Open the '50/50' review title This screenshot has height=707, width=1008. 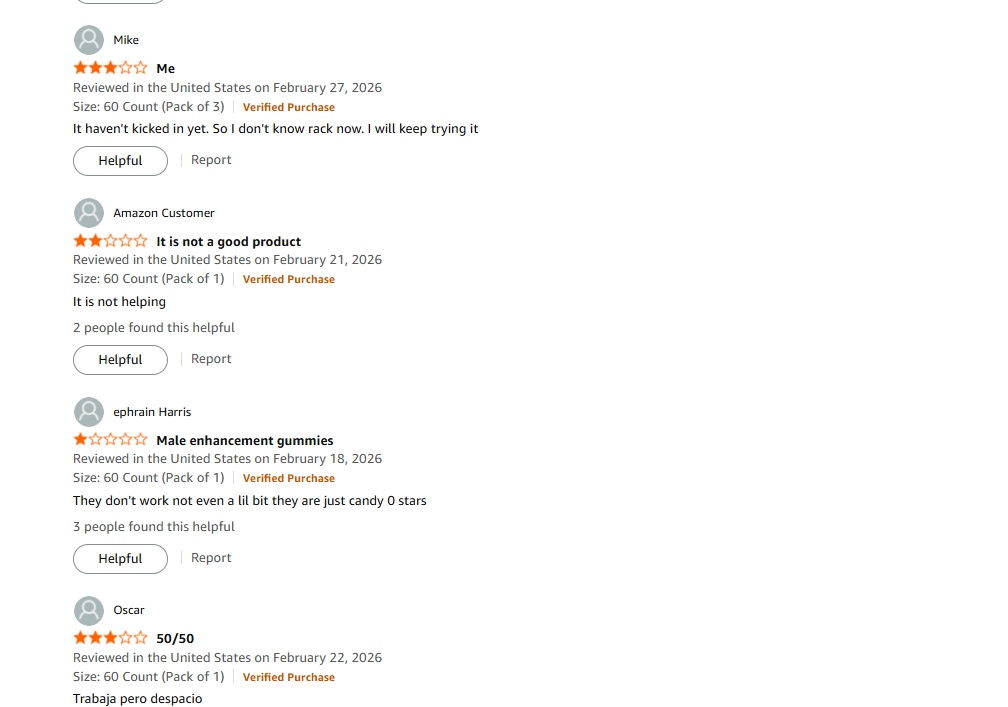pyautogui.click(x=175, y=639)
